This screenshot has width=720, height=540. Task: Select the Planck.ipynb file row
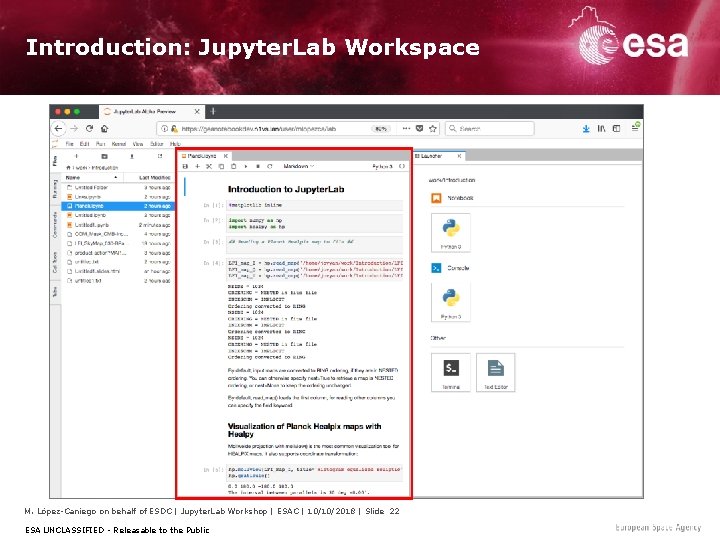point(118,206)
